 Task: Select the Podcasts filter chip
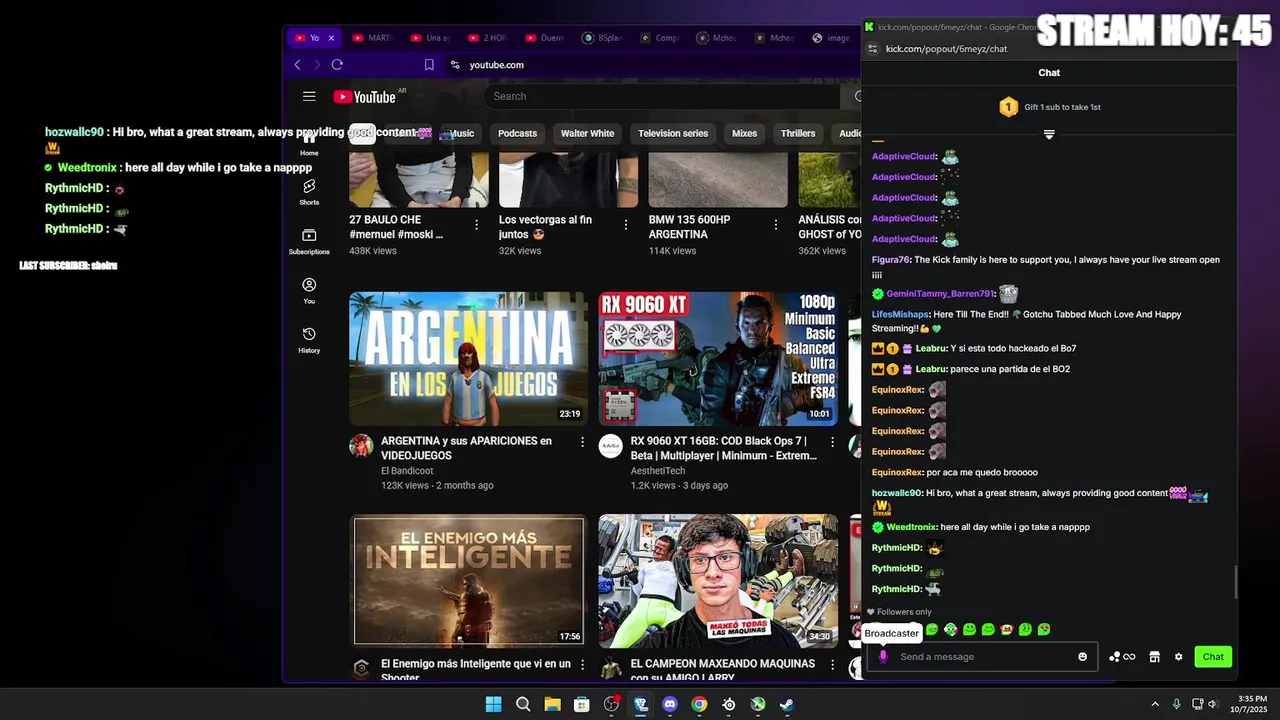pos(517,133)
